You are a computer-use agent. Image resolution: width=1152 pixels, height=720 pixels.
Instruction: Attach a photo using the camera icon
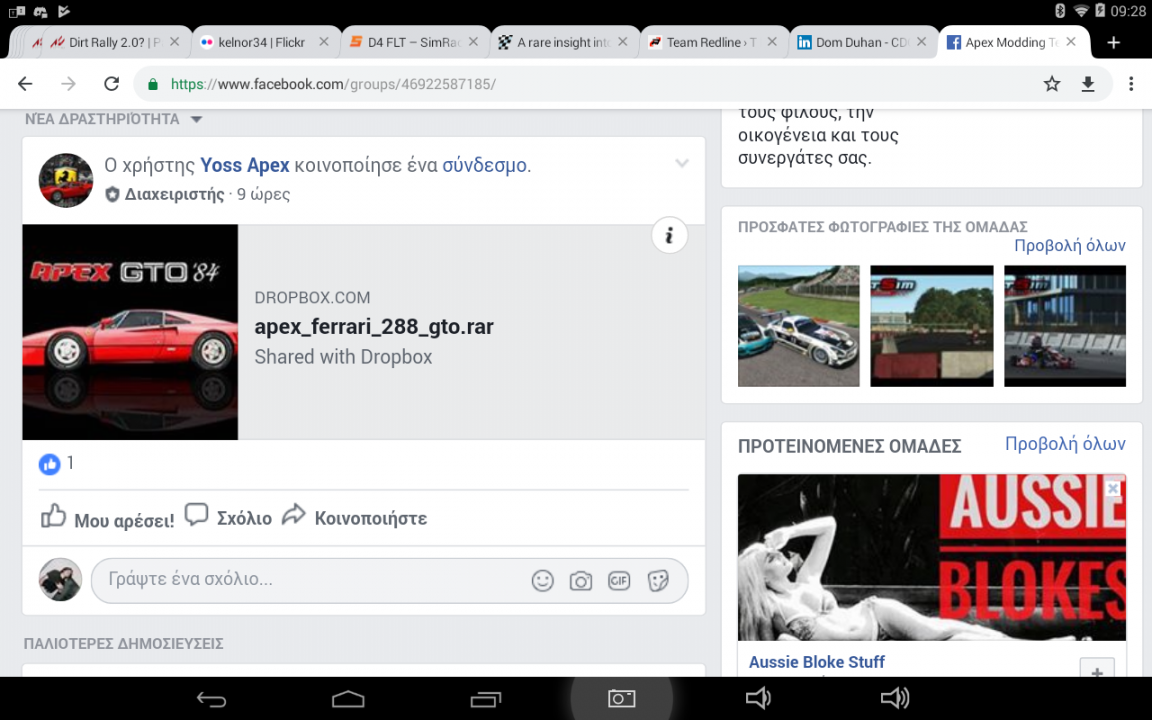[580, 580]
